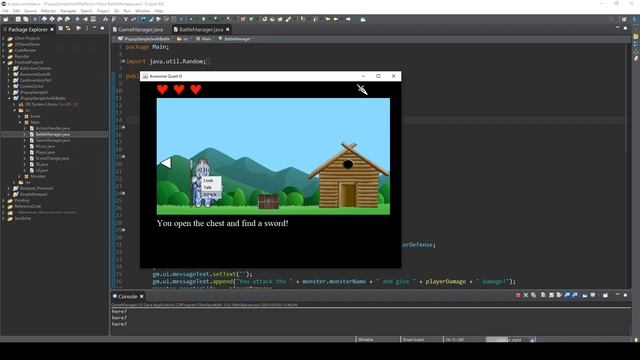Close the BattleManager.java editor tab
Image resolution: width=640 pixels, height=360 pixels.
(228, 29)
